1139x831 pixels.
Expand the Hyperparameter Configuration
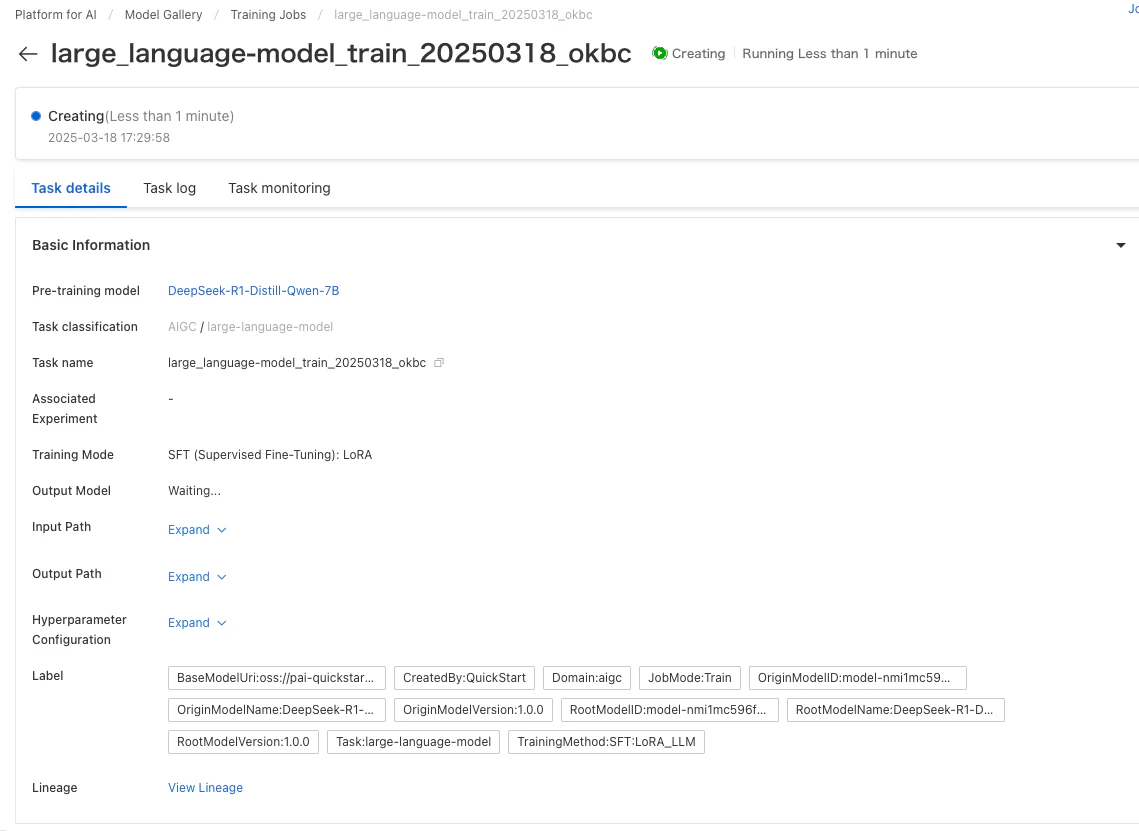pyautogui.click(x=197, y=623)
